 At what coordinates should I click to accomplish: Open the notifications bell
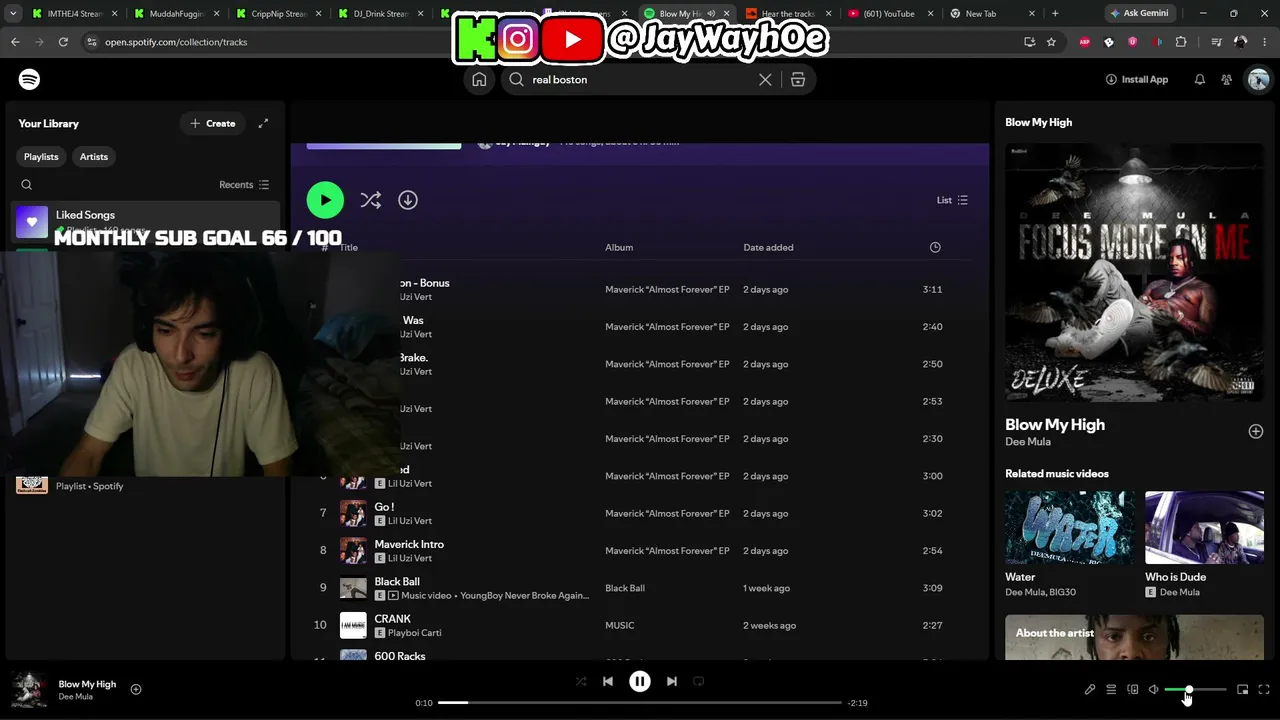click(1200, 80)
